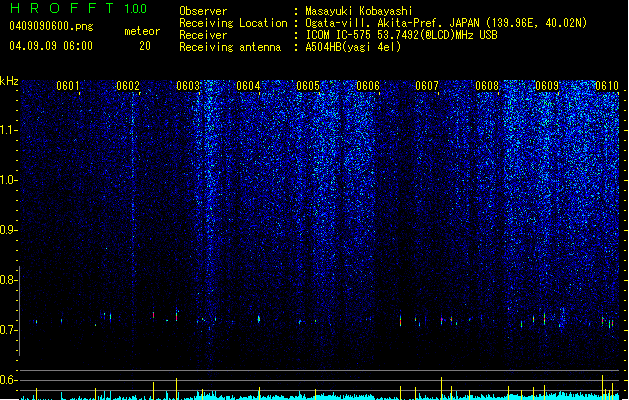Click the 0608 time marker
Screen dimensions: 629x400
(487, 86)
